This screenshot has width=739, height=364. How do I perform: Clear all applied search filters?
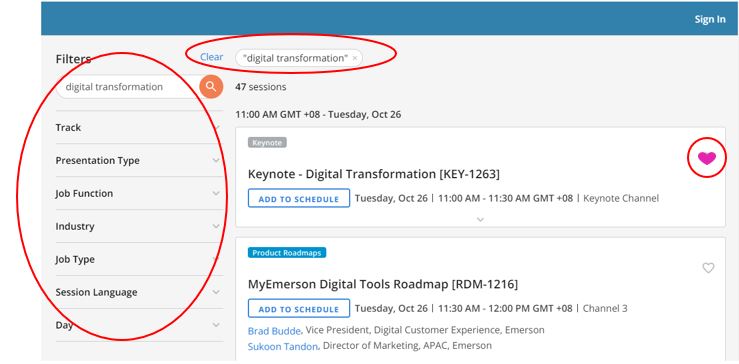[x=212, y=57]
